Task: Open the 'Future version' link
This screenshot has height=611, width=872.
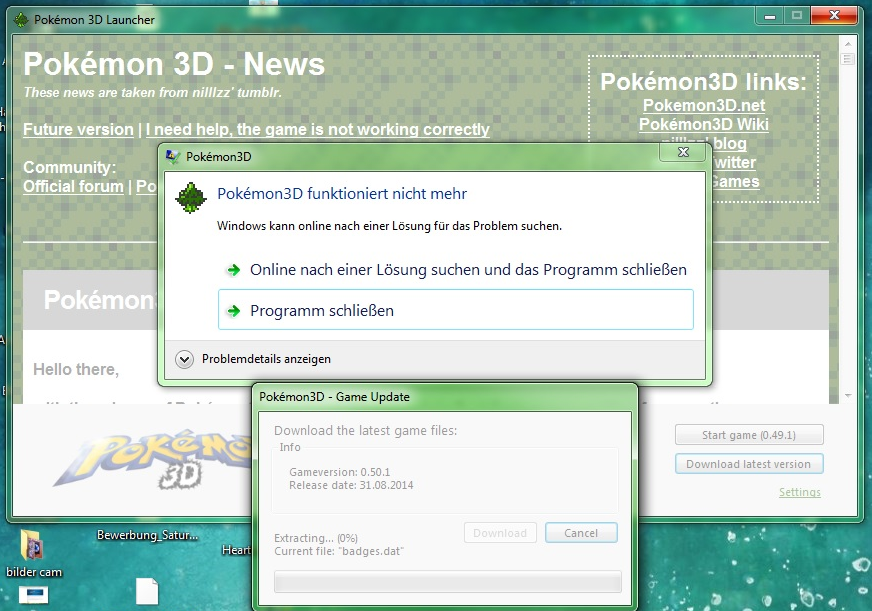Action: click(x=78, y=130)
